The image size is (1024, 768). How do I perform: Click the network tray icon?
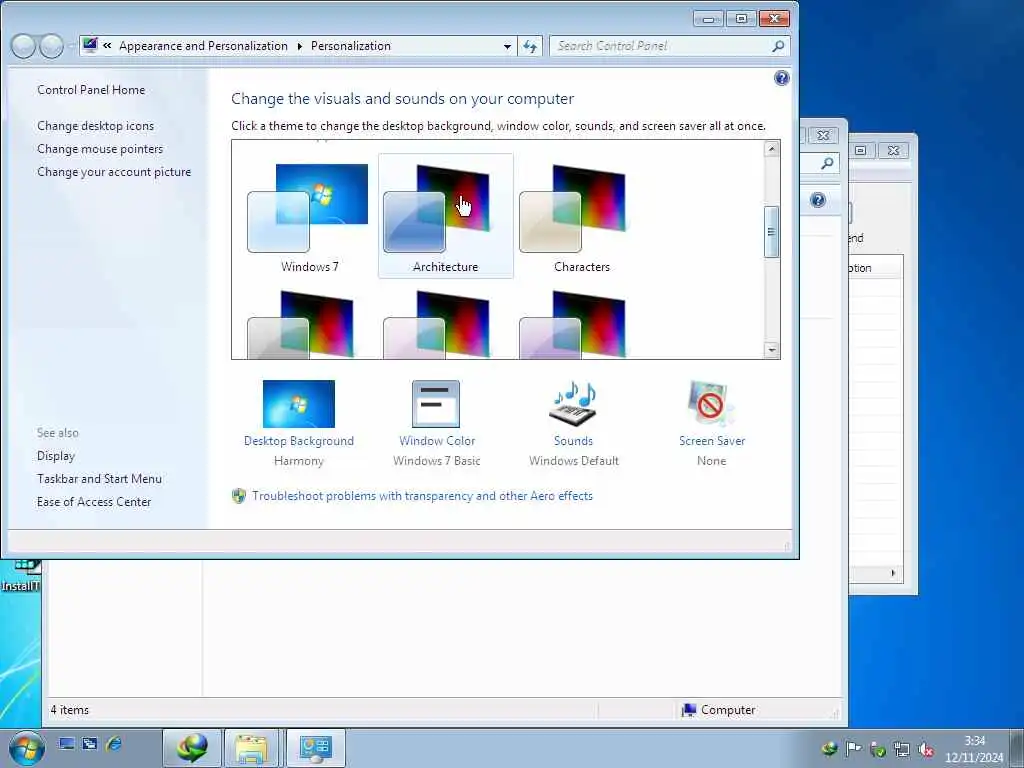[902, 749]
